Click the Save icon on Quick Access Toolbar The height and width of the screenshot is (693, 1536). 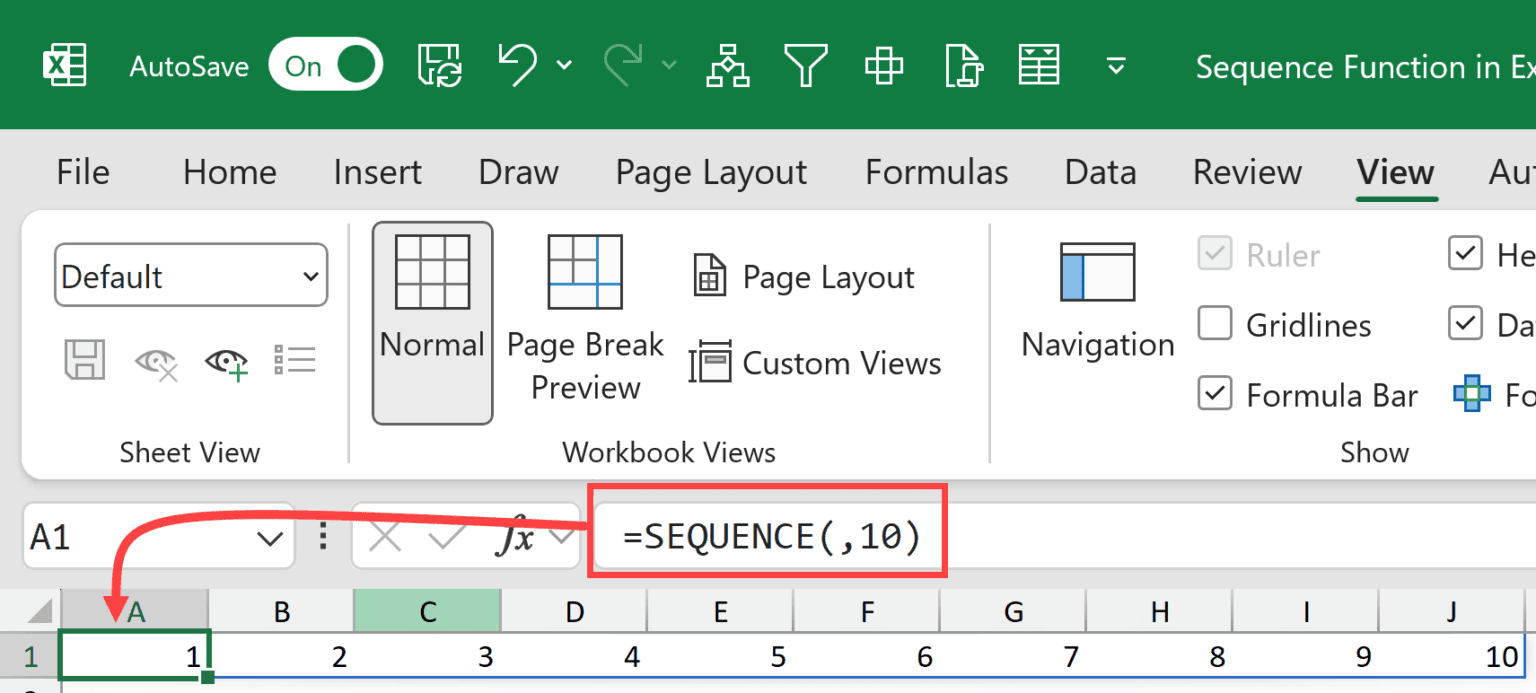(x=438, y=64)
